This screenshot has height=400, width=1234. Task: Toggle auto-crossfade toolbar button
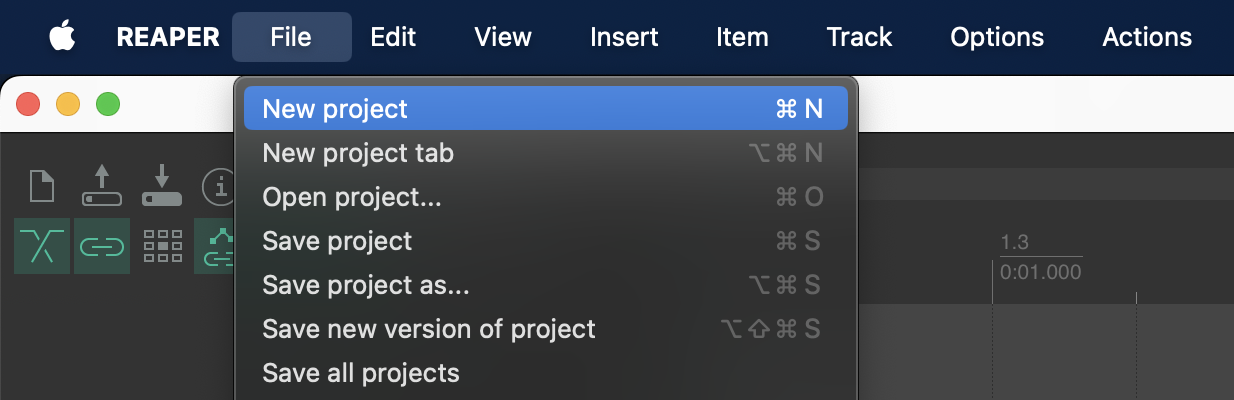[42, 246]
